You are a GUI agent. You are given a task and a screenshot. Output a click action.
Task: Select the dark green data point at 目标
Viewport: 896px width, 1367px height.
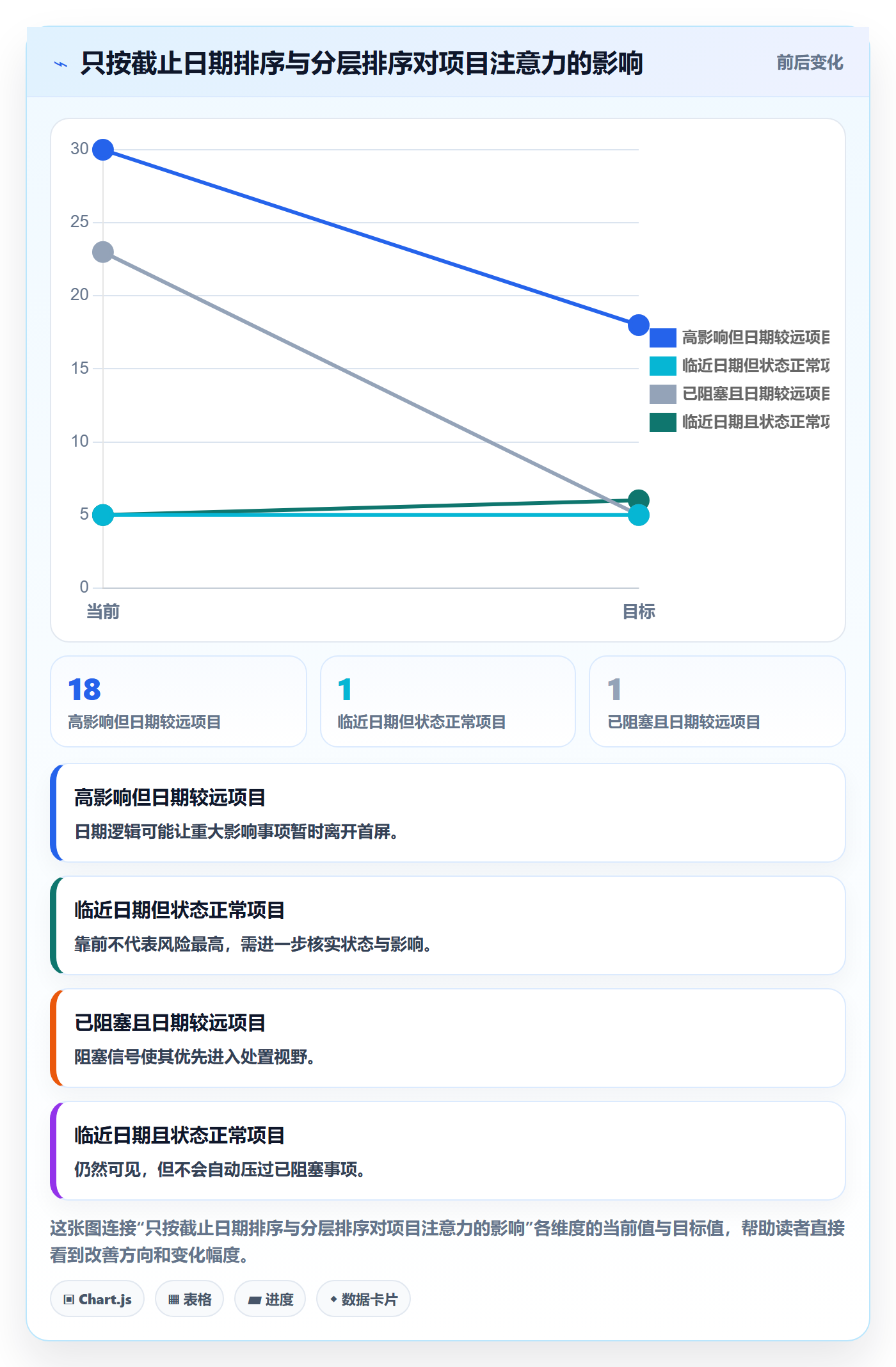click(639, 499)
